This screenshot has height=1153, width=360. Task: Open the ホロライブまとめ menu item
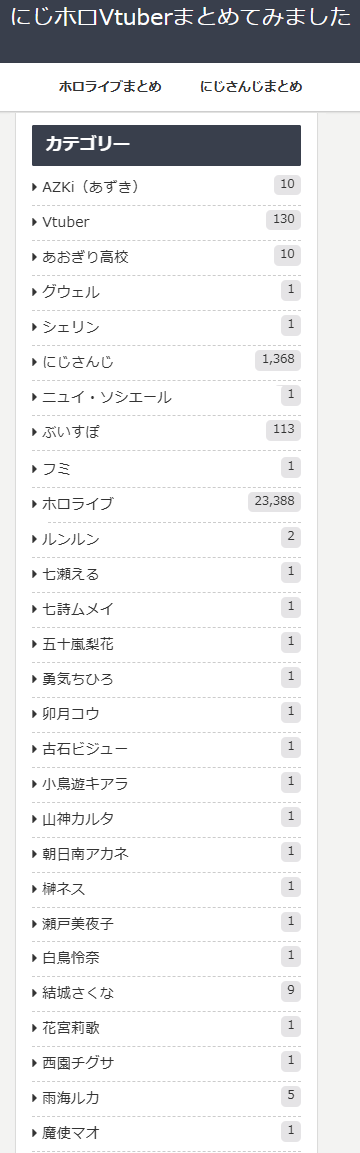click(110, 87)
